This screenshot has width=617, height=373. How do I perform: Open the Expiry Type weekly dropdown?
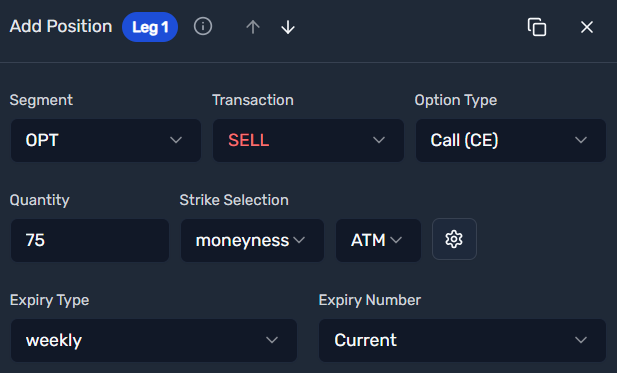pyautogui.click(x=154, y=340)
